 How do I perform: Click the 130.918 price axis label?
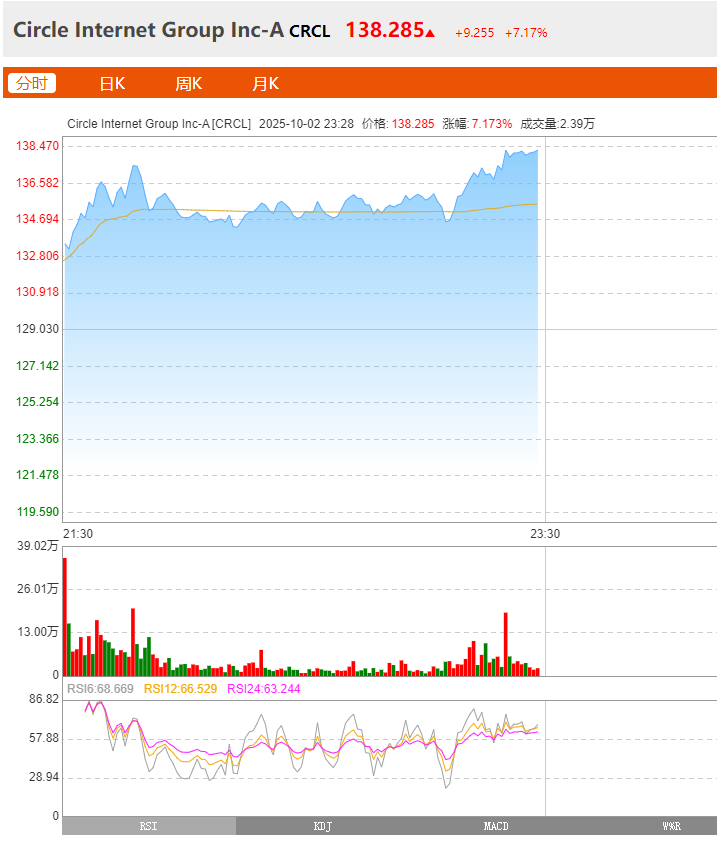(38, 292)
